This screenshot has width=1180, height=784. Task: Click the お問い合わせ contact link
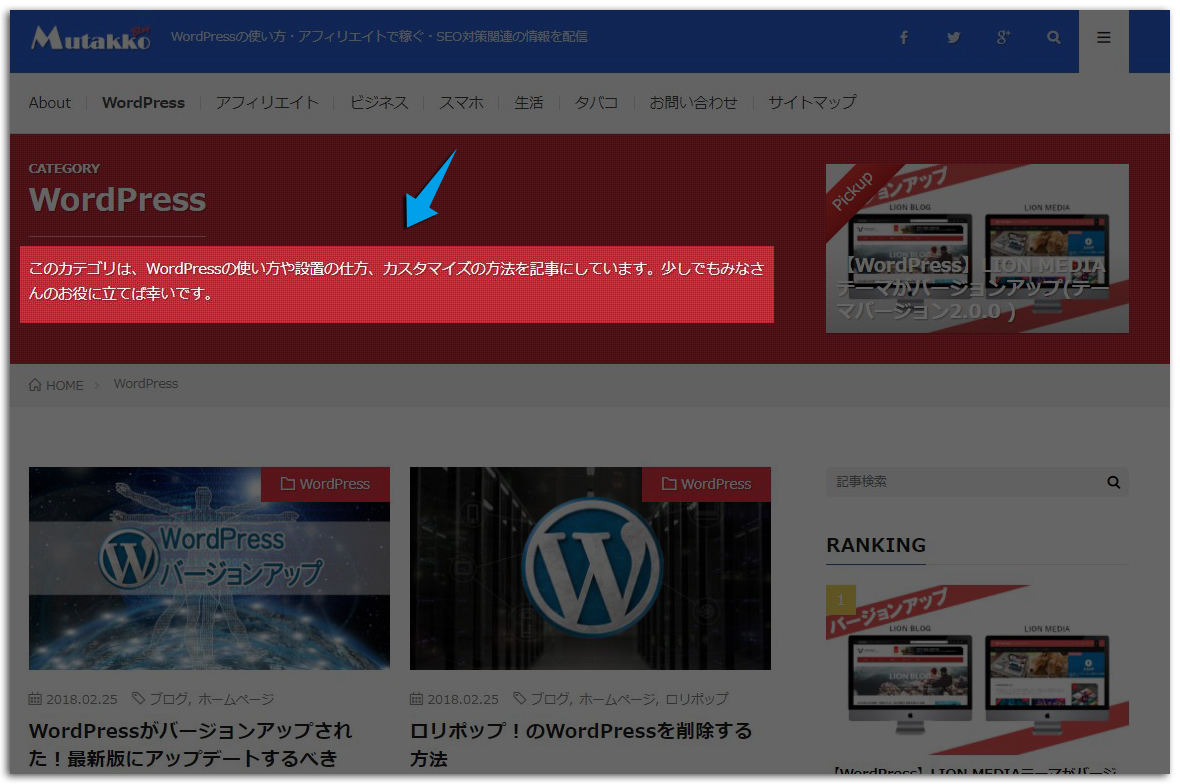click(x=694, y=102)
